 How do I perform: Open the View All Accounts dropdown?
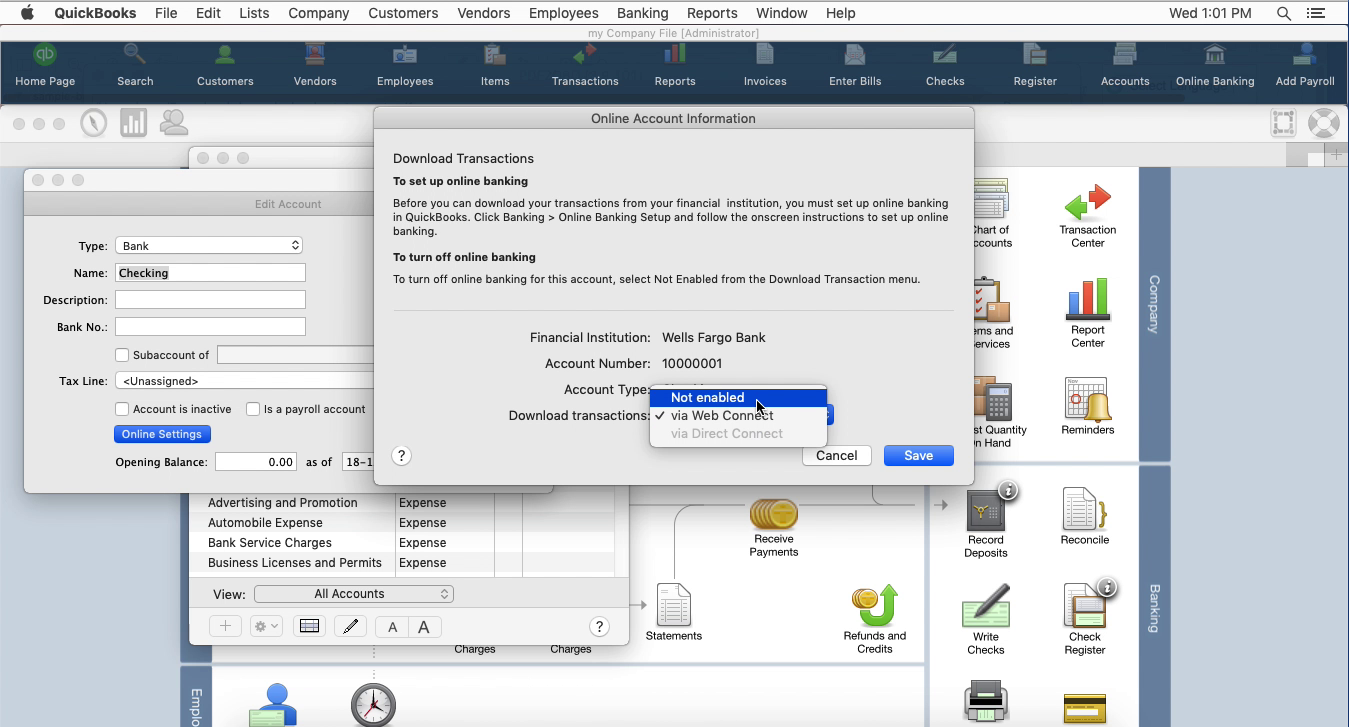point(354,594)
